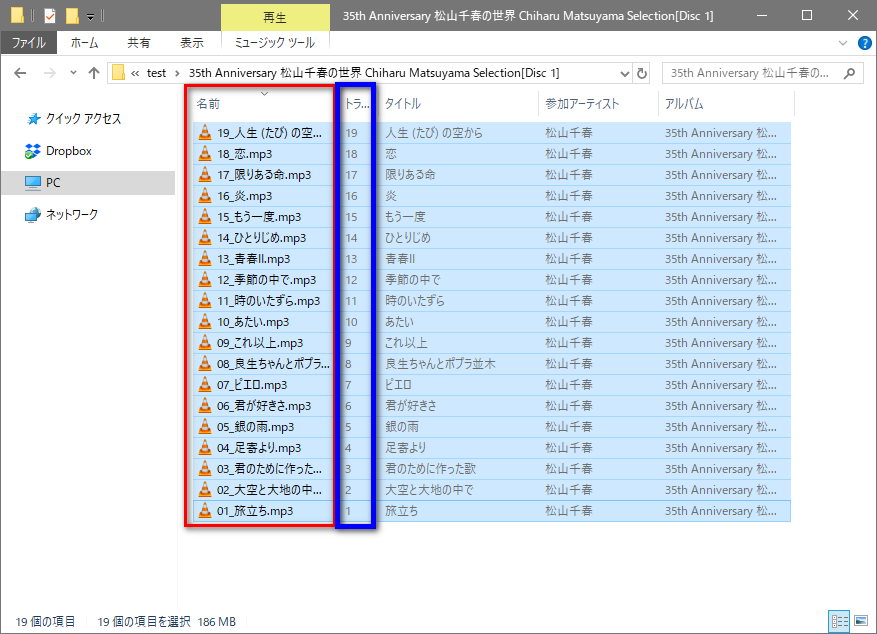The image size is (877, 634).
Task: Click the Properties icon in quick access toolbar
Action: [50, 15]
